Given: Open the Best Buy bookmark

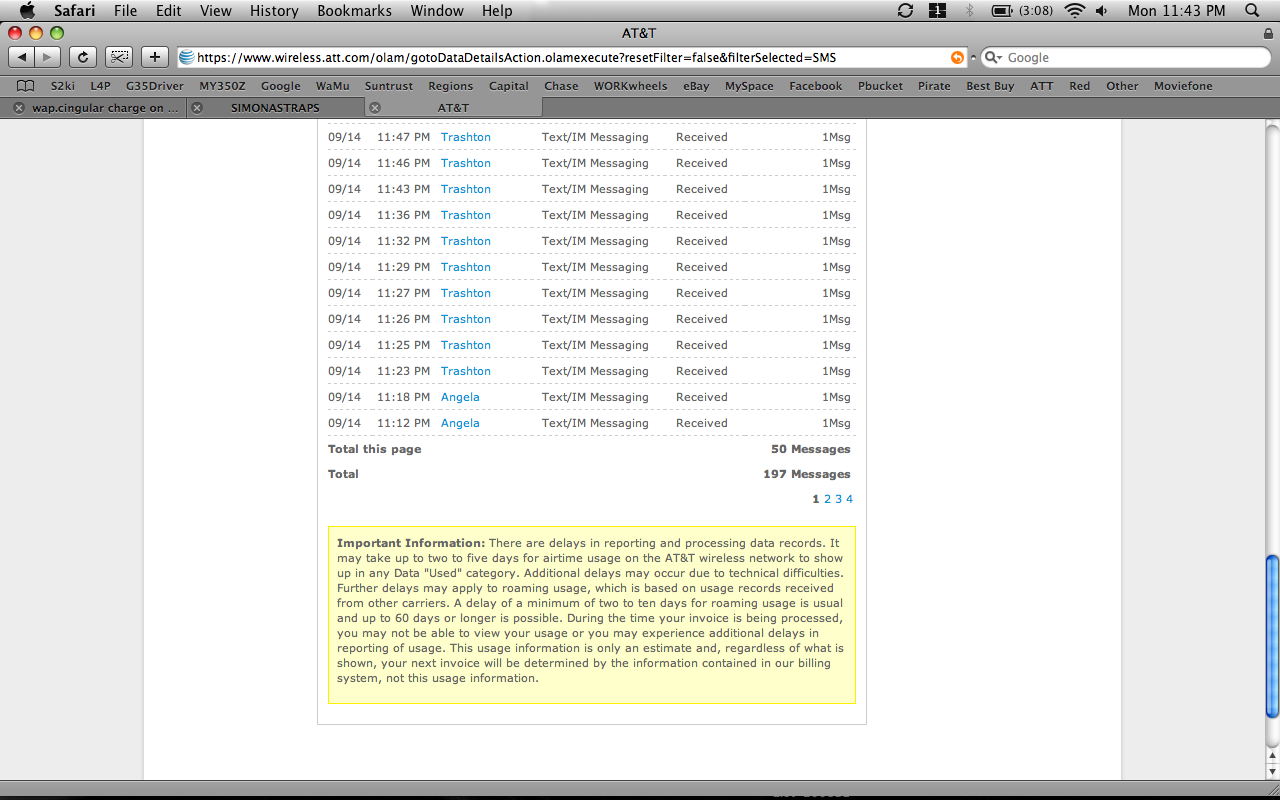Looking at the screenshot, I should coord(990,86).
